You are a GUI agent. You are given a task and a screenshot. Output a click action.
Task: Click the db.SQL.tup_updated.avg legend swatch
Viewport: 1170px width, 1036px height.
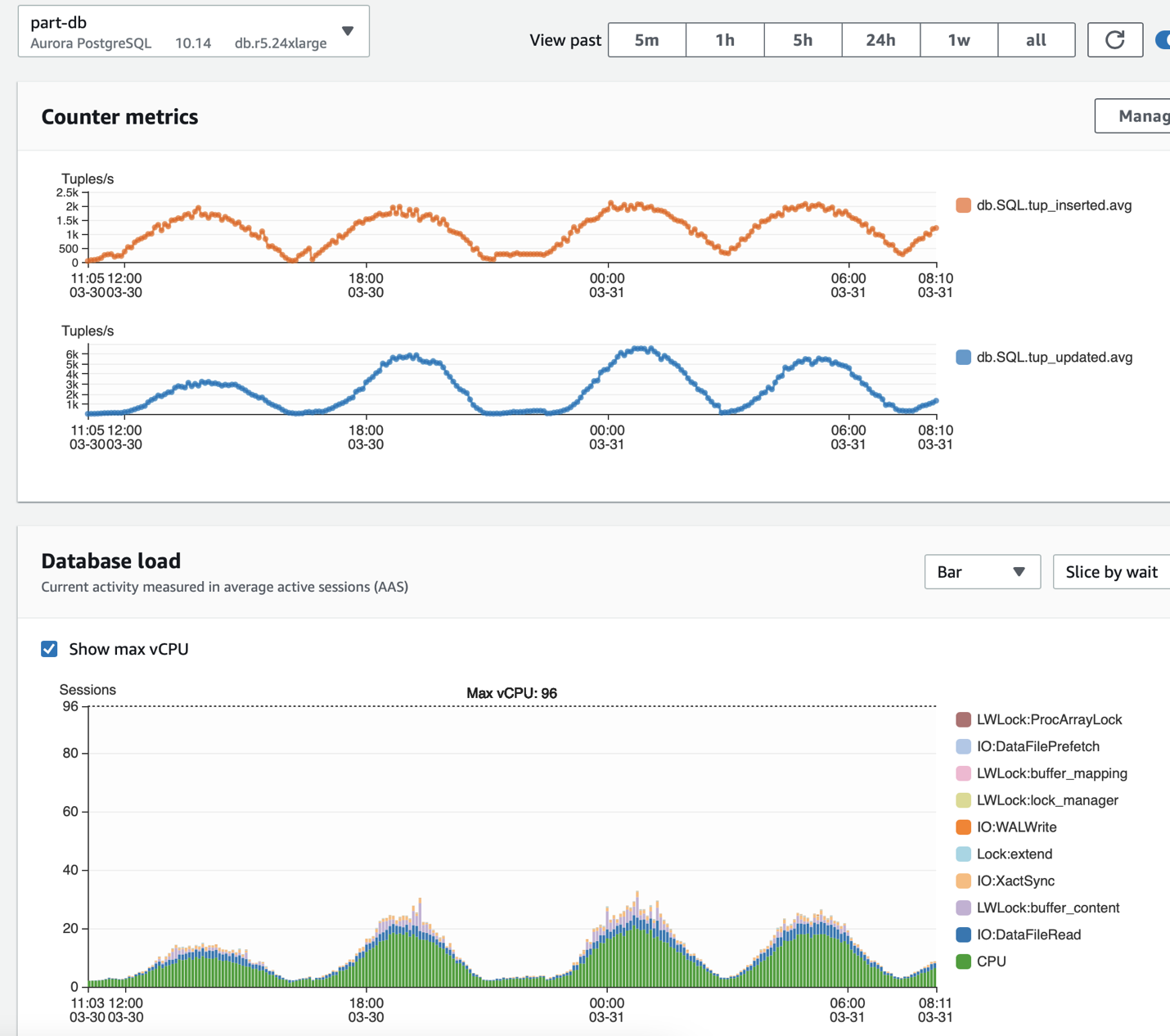tap(963, 358)
